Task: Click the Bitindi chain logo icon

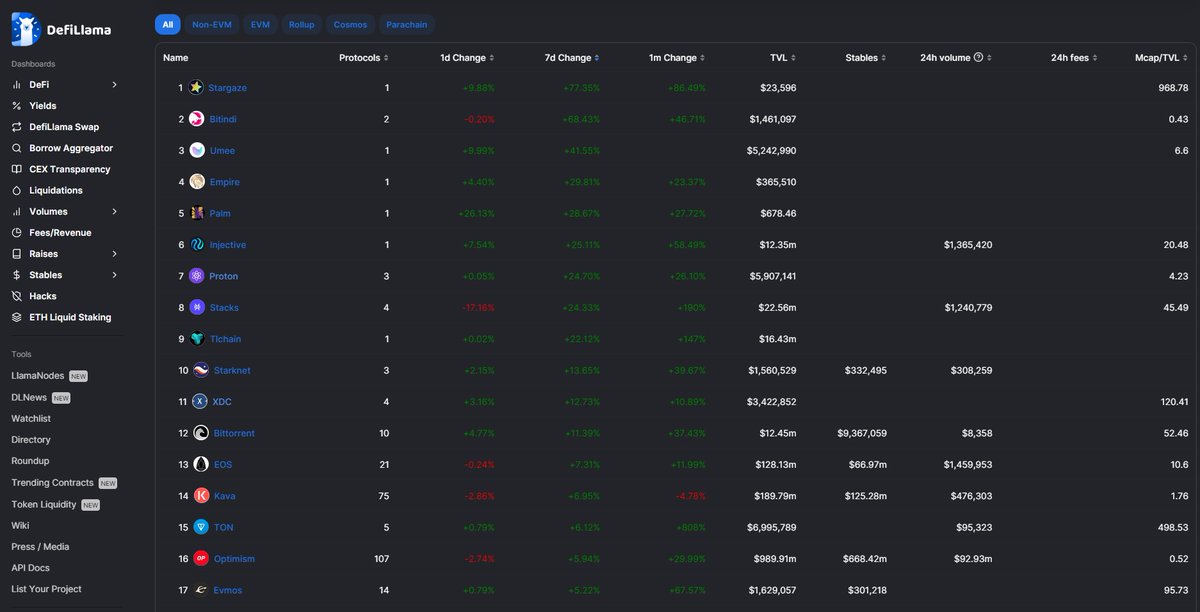Action: [196, 119]
